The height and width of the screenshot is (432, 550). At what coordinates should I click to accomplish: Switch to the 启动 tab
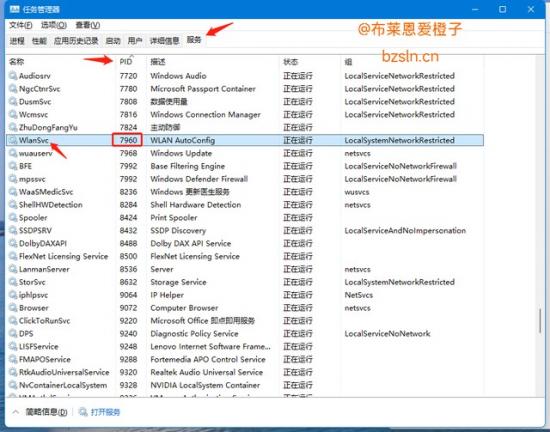coord(113,41)
